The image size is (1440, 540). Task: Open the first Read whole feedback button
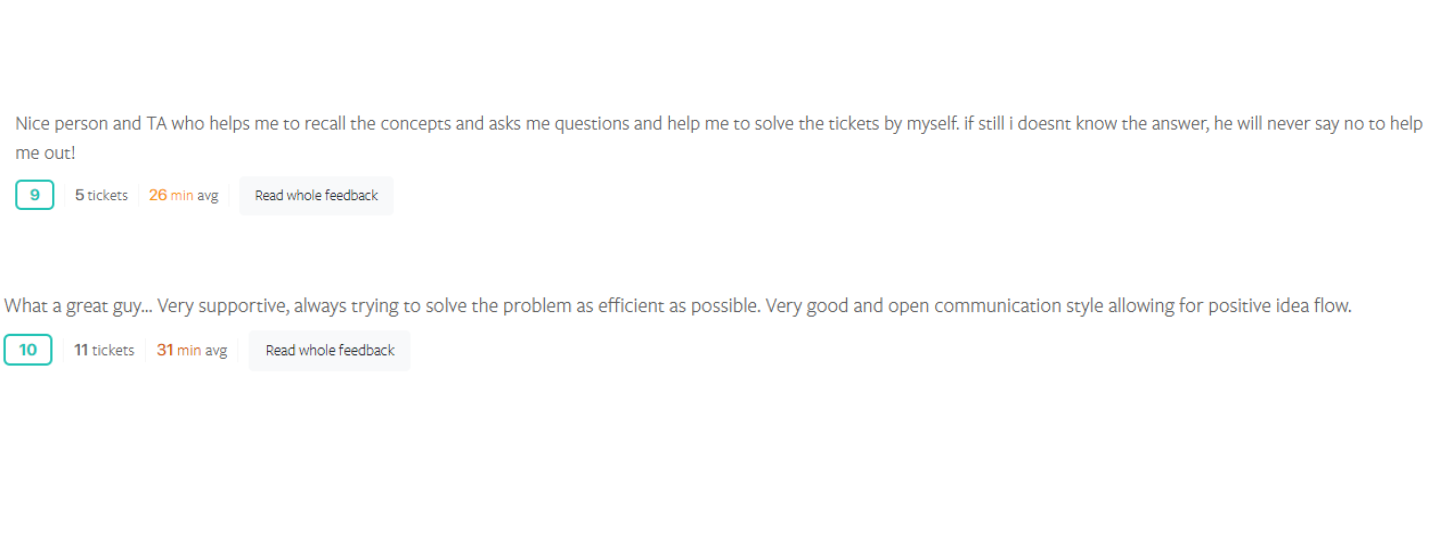point(316,195)
